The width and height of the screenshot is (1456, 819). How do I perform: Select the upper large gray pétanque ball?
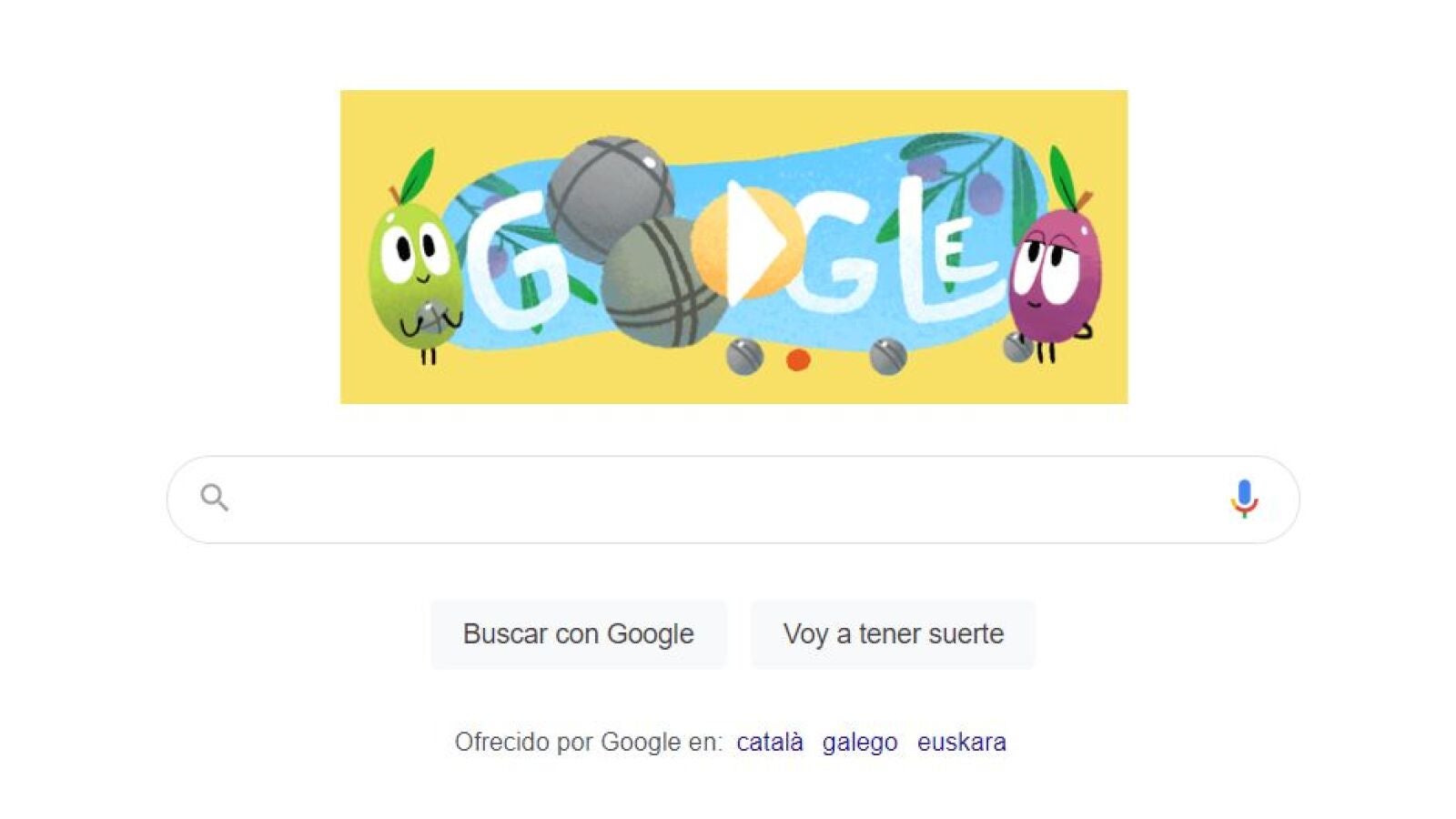pos(608,193)
